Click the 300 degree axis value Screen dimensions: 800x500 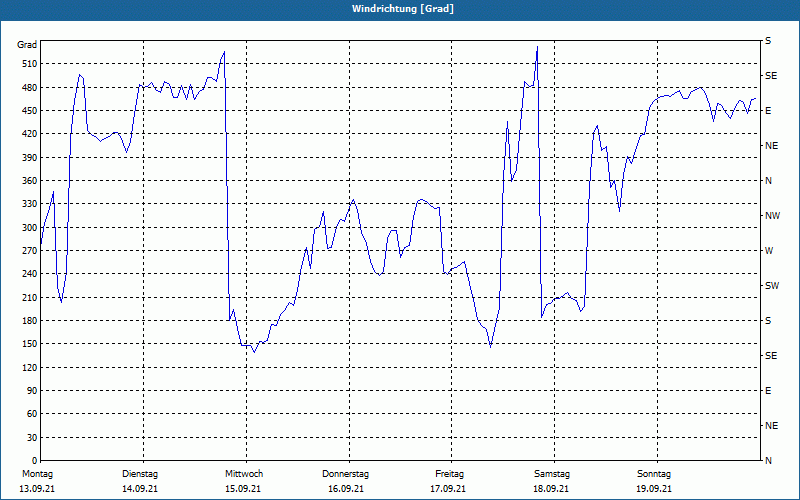pyautogui.click(x=30, y=228)
